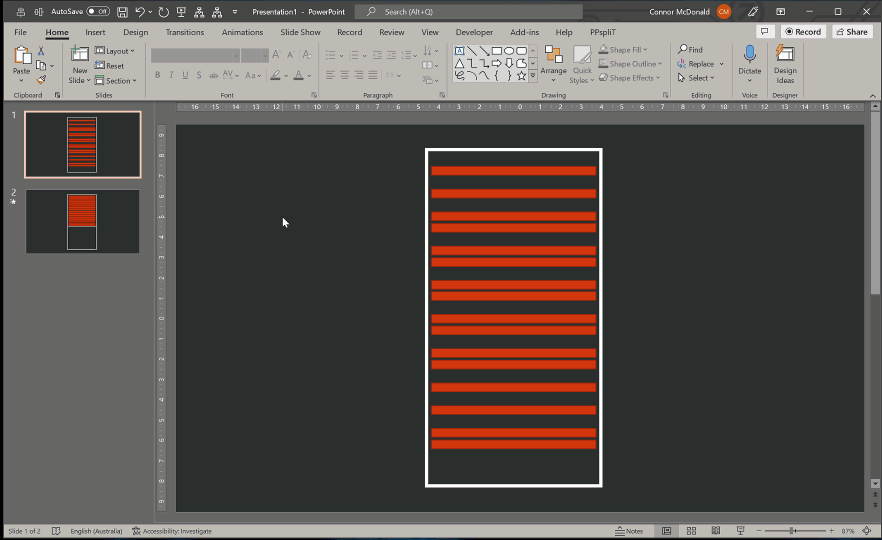882x540 pixels.
Task: Toggle AutoSave switch on
Action: coord(98,12)
